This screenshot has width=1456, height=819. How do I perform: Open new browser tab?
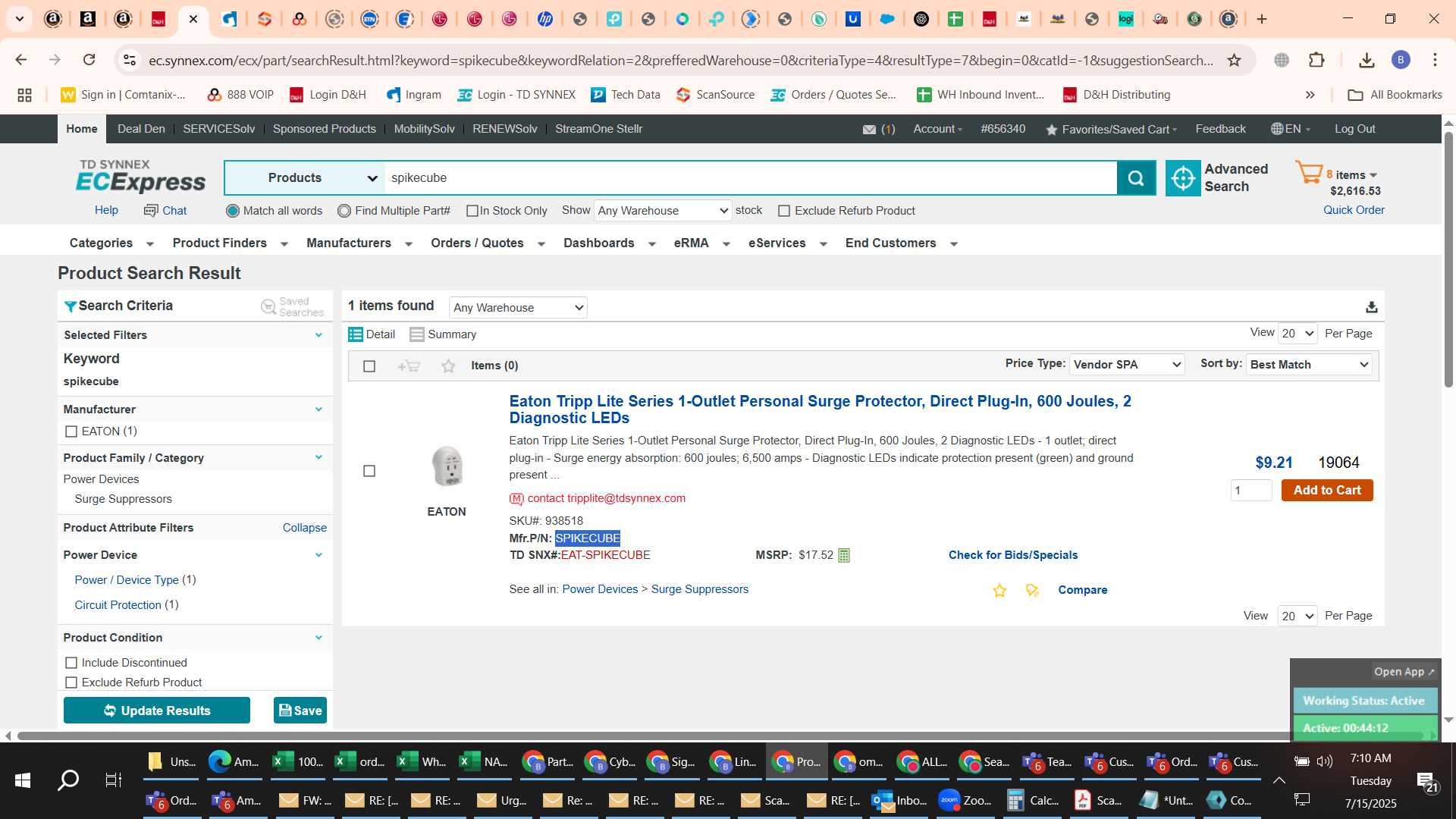[1262, 19]
